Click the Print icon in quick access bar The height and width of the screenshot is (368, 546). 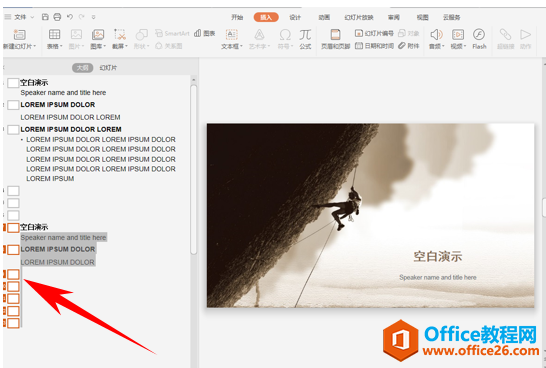point(57,17)
